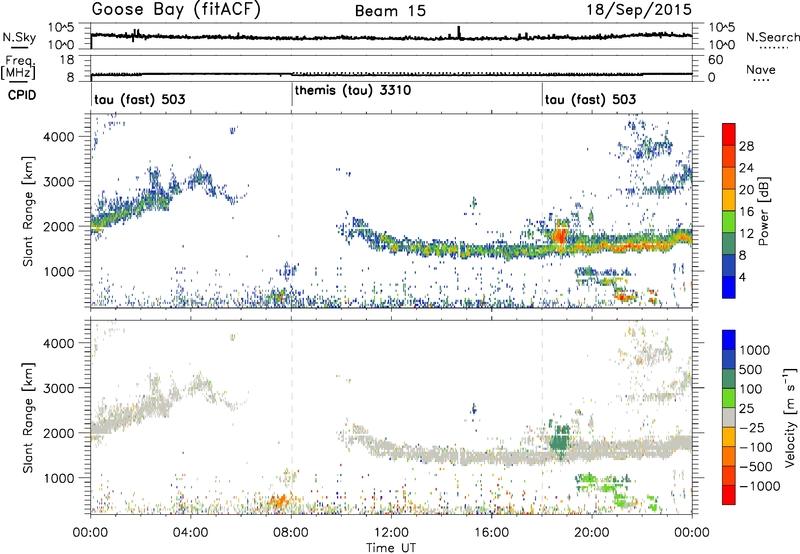Click the gray band in velocity colorbar

[729, 417]
